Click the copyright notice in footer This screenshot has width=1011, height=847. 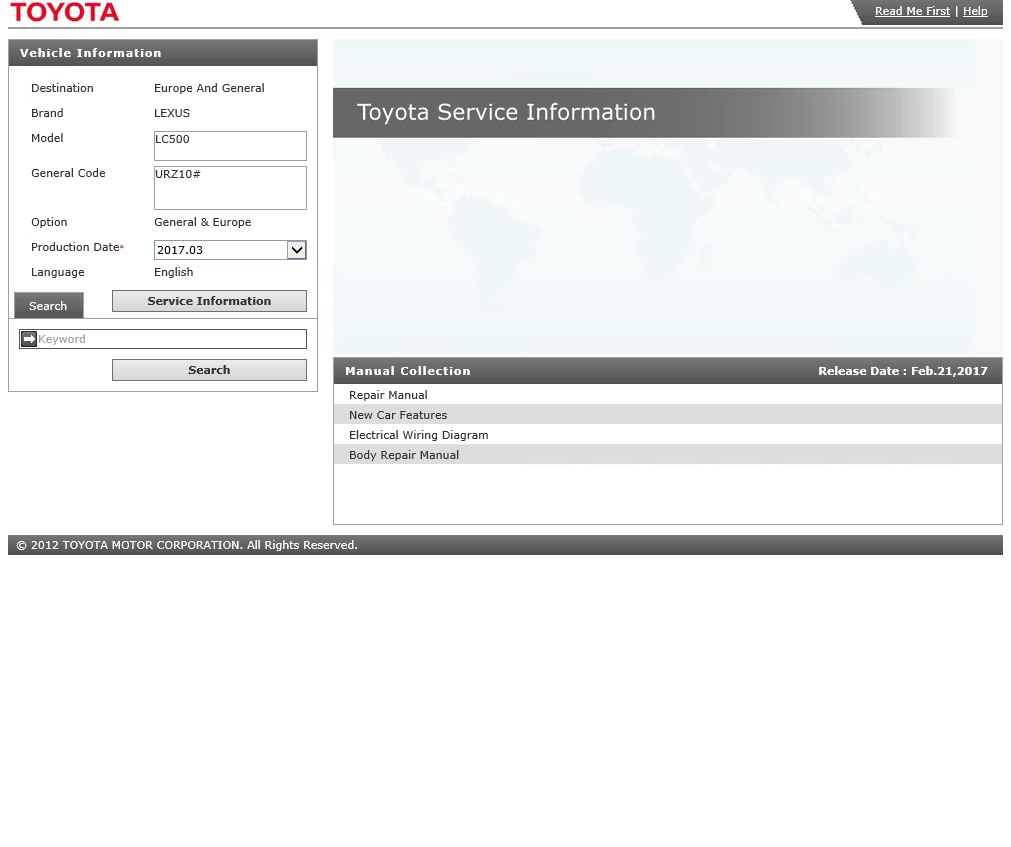click(x=187, y=545)
